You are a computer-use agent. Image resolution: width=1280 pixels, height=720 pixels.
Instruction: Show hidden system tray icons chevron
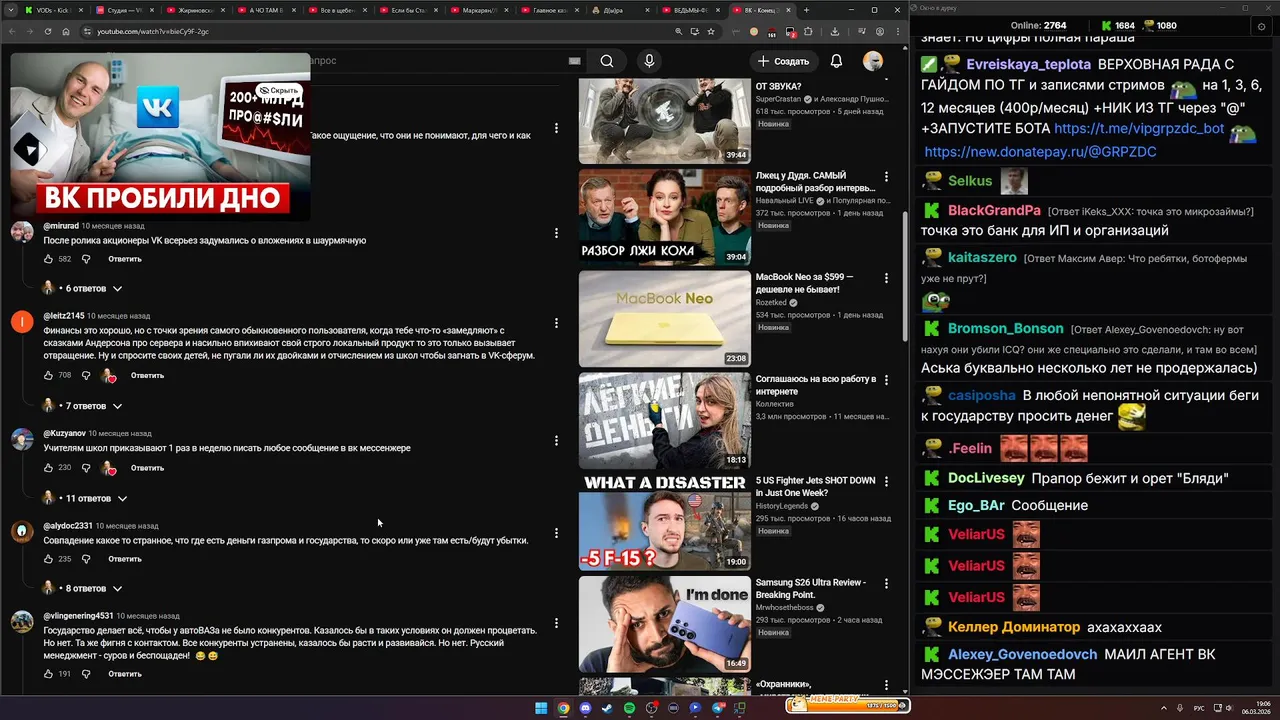1164,708
